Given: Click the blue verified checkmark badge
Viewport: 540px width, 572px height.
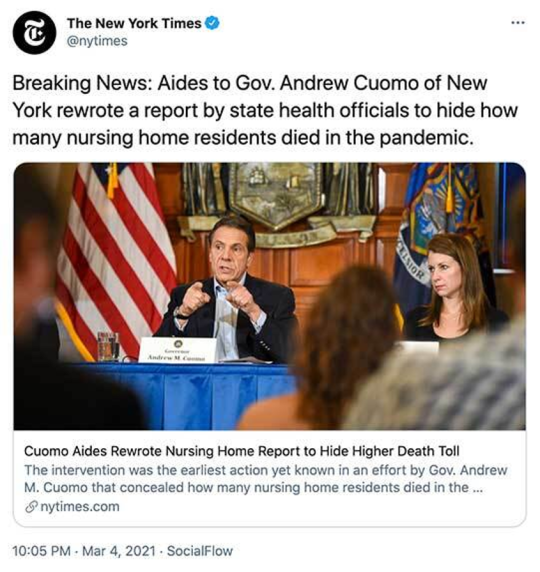Looking at the screenshot, I should pos(212,23).
